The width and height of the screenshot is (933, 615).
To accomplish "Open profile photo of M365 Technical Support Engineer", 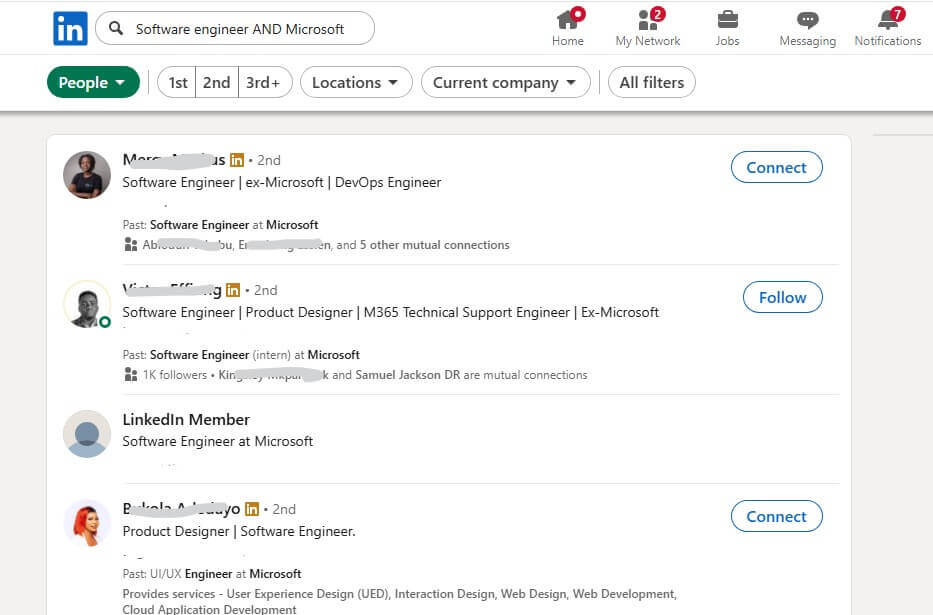I will tap(87, 305).
